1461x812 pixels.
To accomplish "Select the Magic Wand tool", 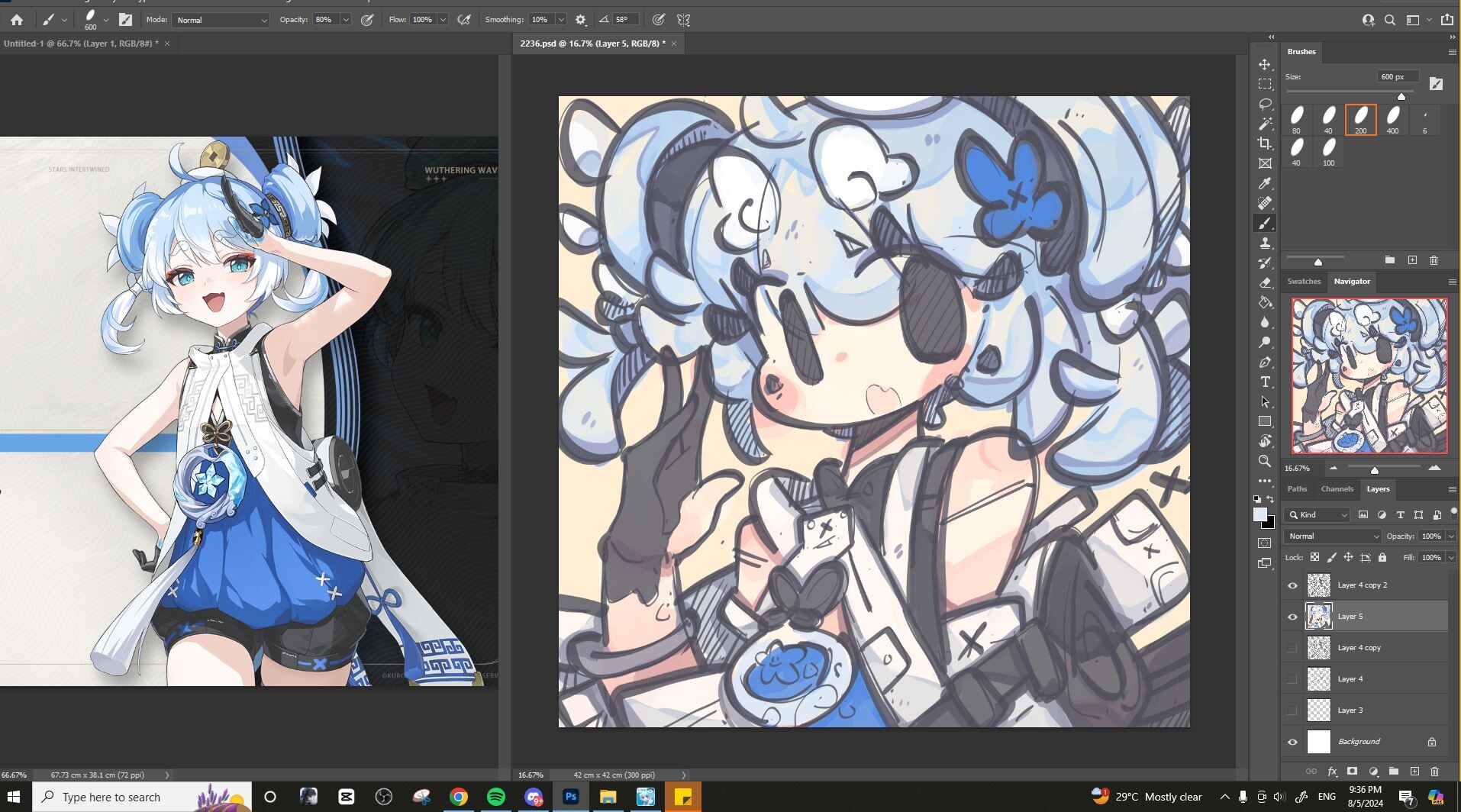I will [1265, 124].
